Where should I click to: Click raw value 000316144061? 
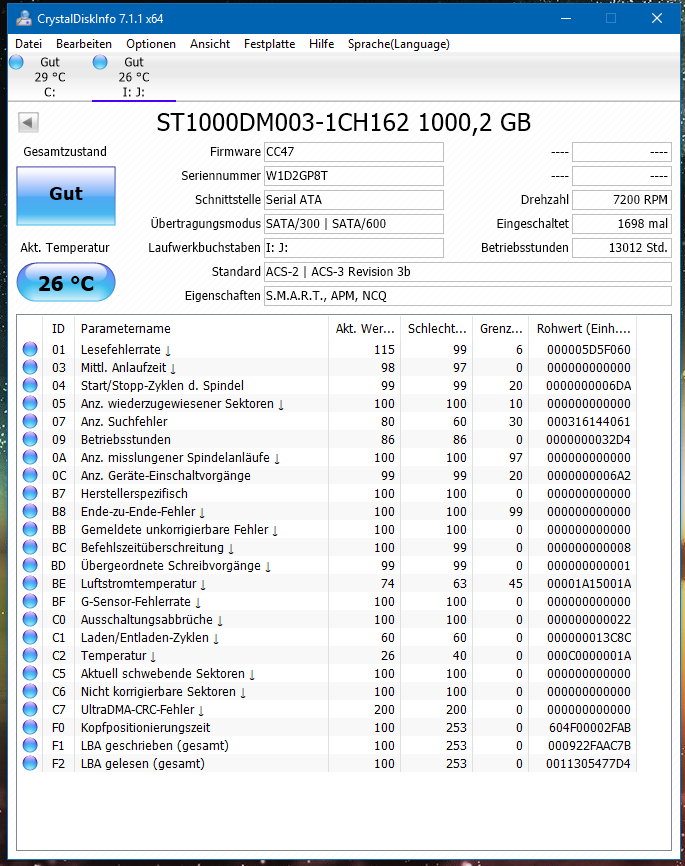[589, 422]
